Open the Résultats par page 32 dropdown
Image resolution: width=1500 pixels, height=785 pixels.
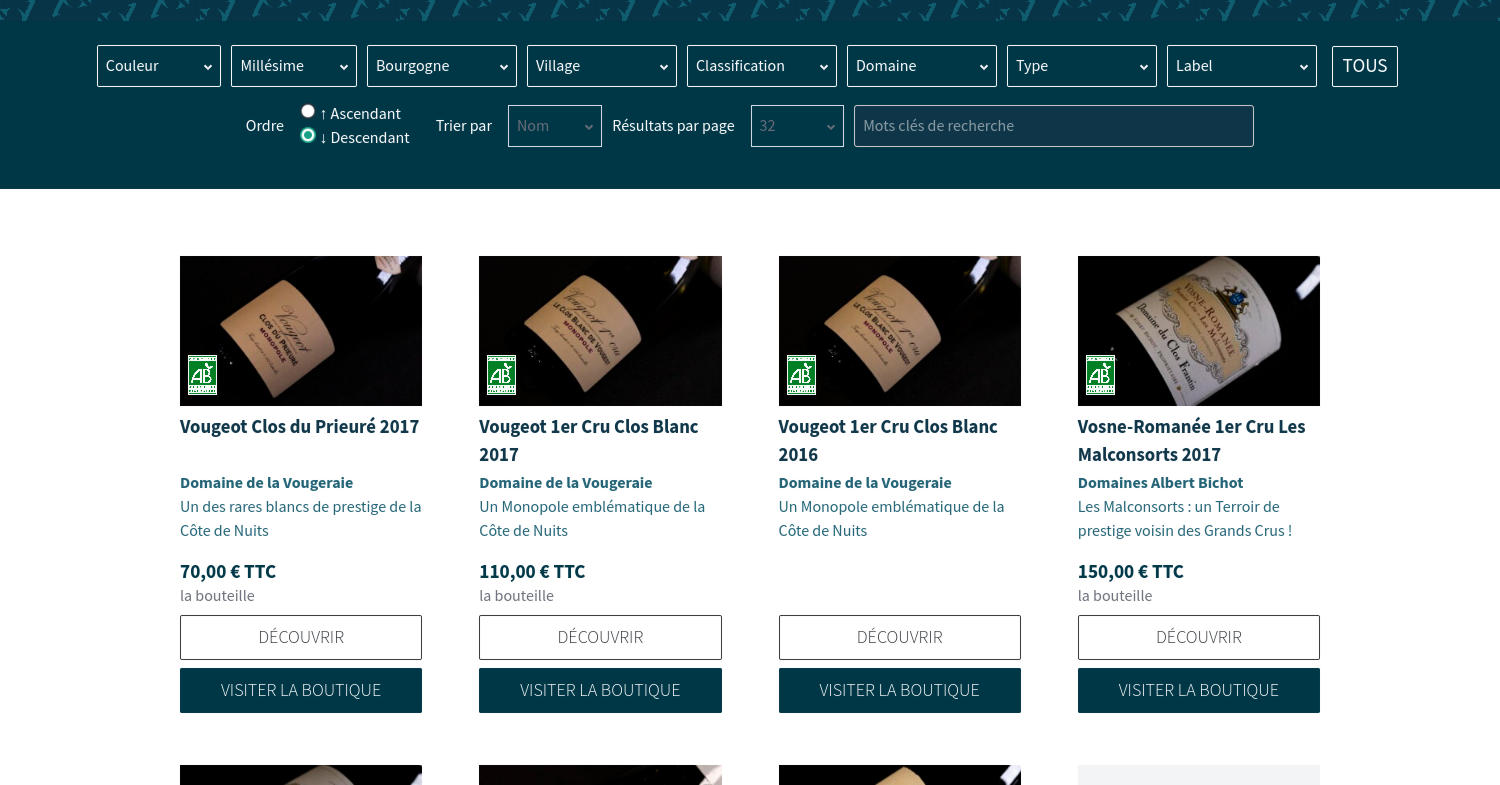[797, 126]
